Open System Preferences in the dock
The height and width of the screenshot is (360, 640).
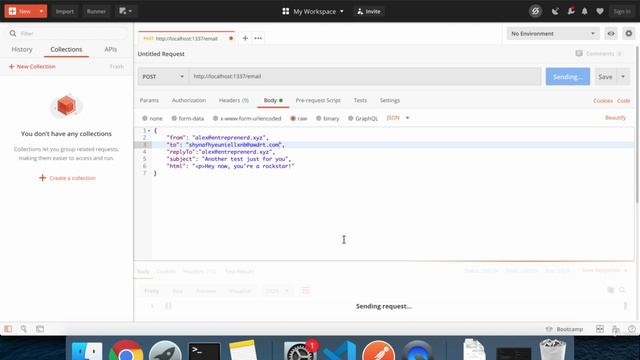tap(300, 351)
